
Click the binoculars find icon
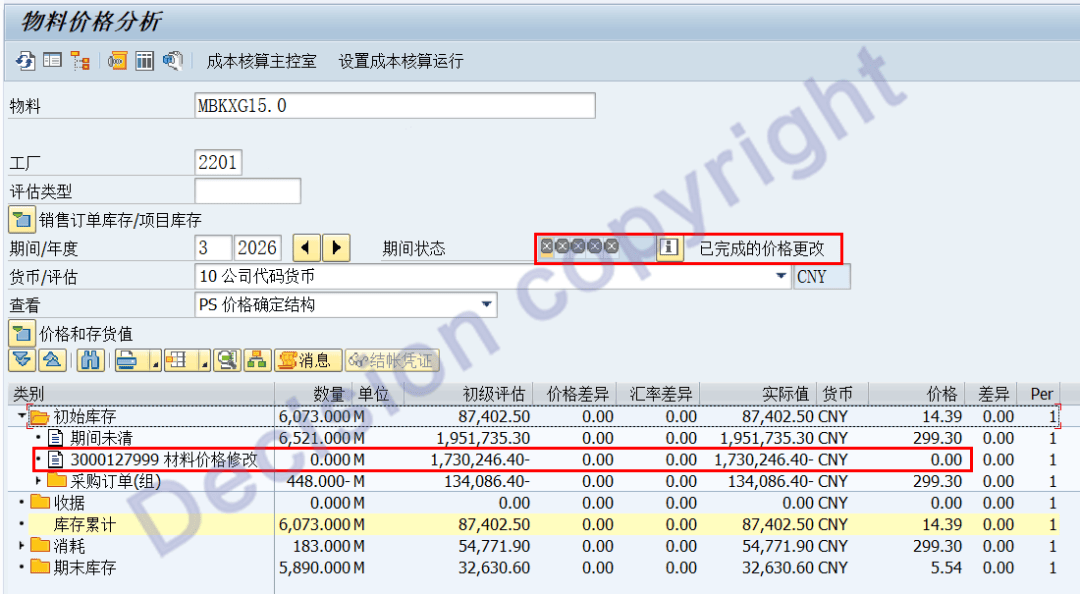pyautogui.click(x=90, y=360)
